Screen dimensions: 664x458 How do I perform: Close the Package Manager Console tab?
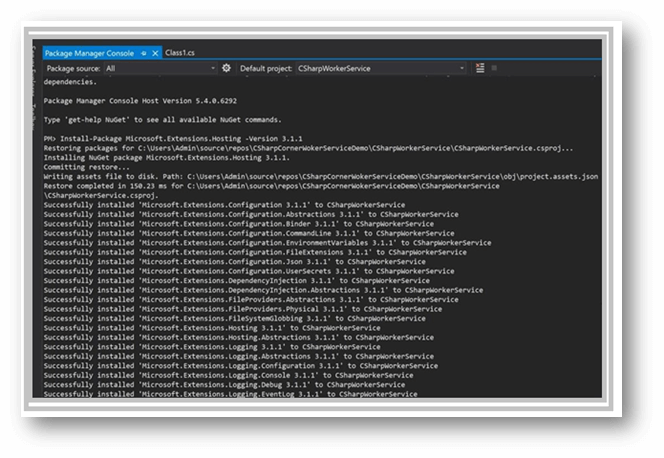155,53
